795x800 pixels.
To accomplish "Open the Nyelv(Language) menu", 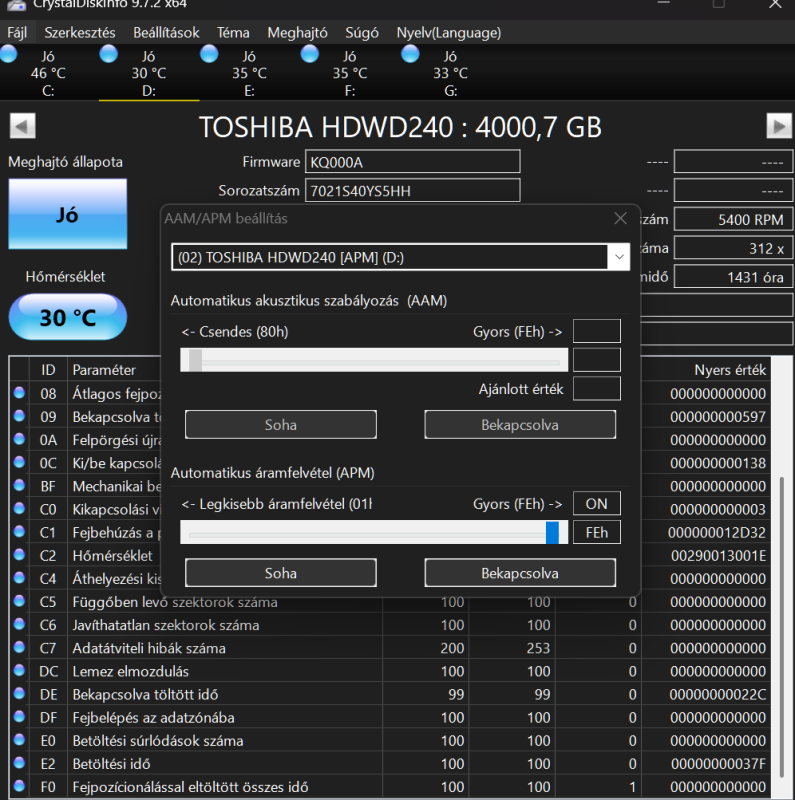I will pos(448,32).
